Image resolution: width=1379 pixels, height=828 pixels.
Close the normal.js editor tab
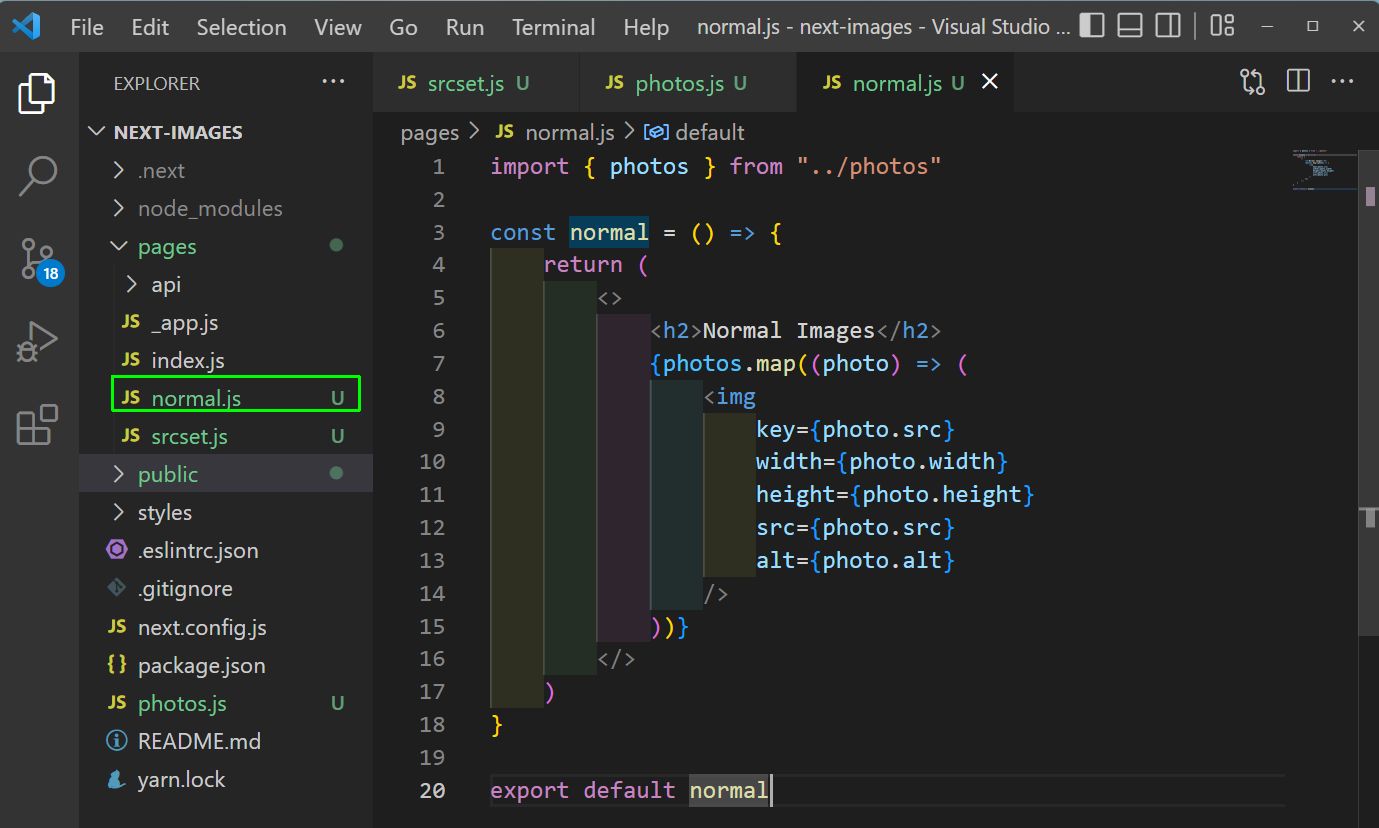click(x=989, y=82)
